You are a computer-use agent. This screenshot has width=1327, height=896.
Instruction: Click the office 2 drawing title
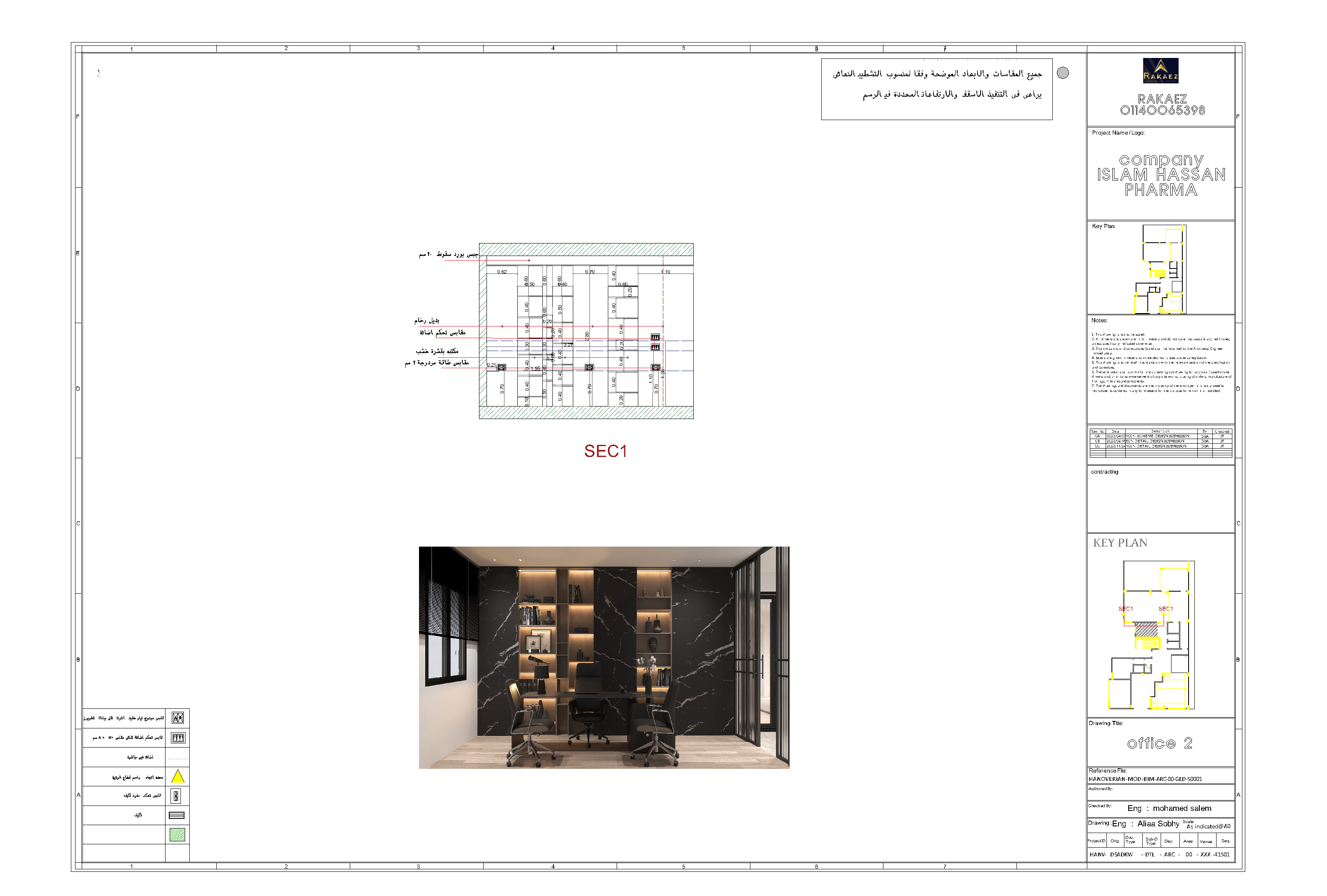(x=1159, y=743)
